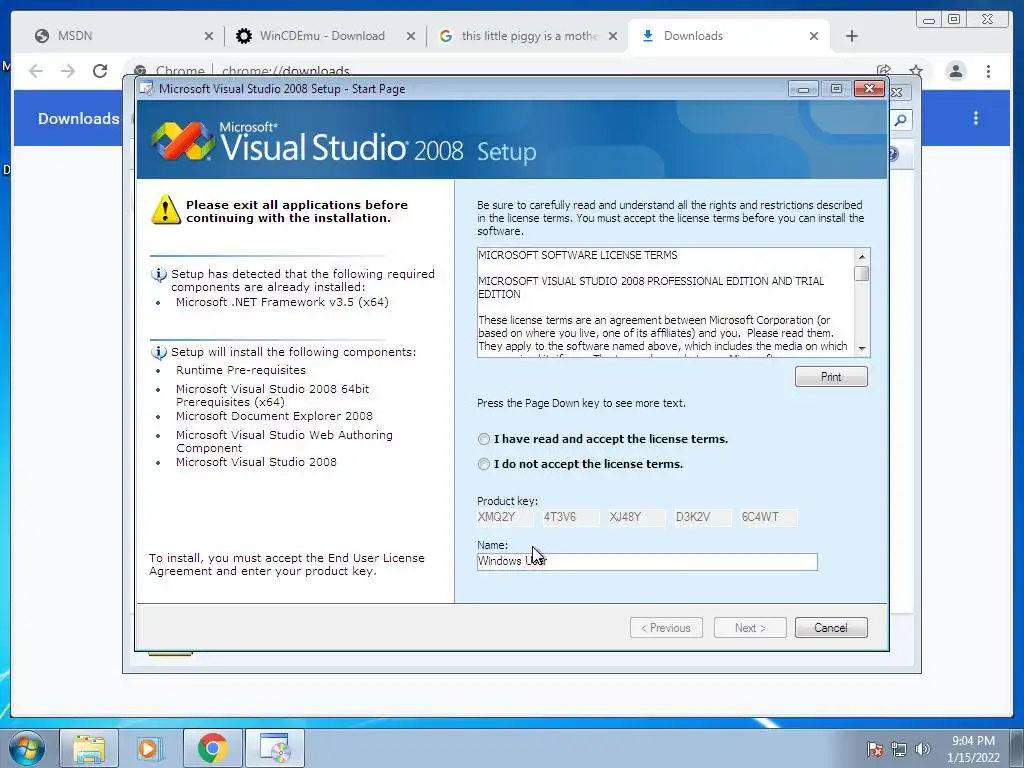
Task: Click the product key box XJ48Y
Action: tap(637, 518)
